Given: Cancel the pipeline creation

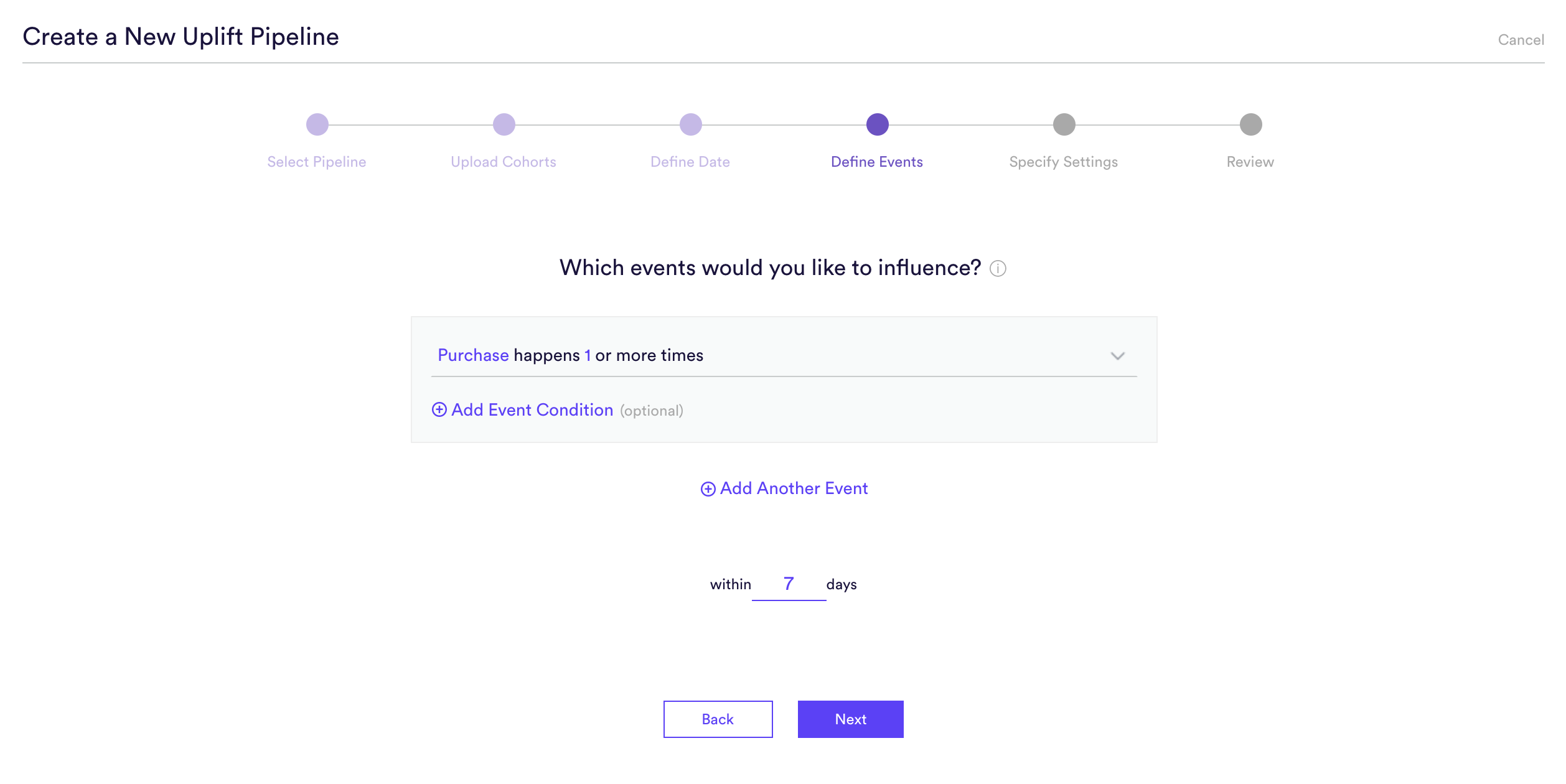Looking at the screenshot, I should click(x=1521, y=40).
